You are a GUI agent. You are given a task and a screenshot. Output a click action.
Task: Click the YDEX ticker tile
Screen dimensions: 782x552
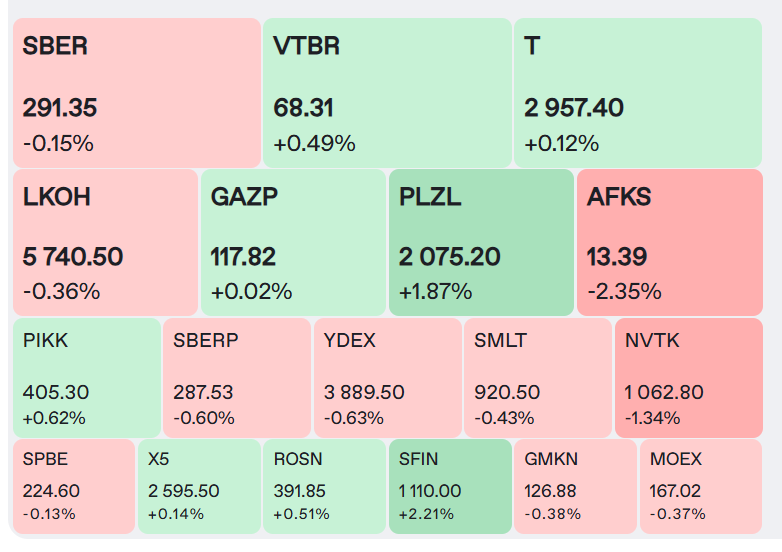pos(387,377)
